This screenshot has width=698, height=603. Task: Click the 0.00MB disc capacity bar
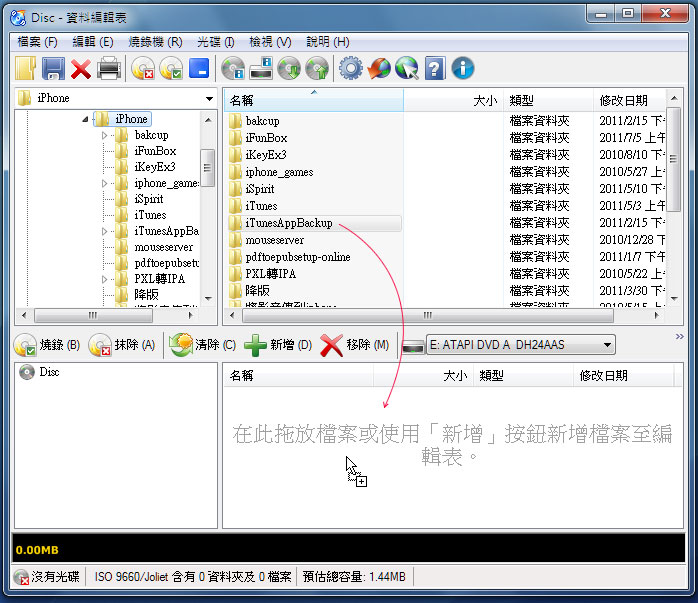pyautogui.click(x=349, y=548)
